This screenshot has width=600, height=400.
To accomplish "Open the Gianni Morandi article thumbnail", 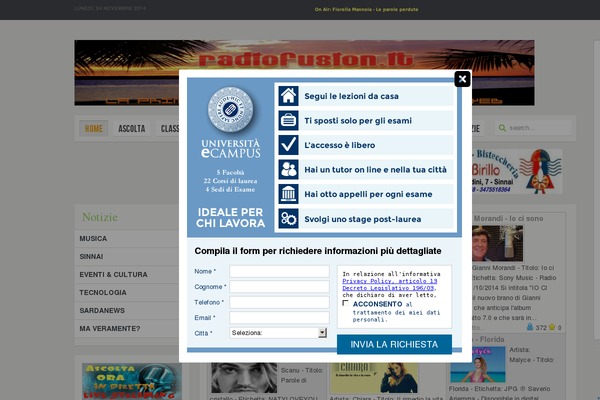I will [497, 243].
